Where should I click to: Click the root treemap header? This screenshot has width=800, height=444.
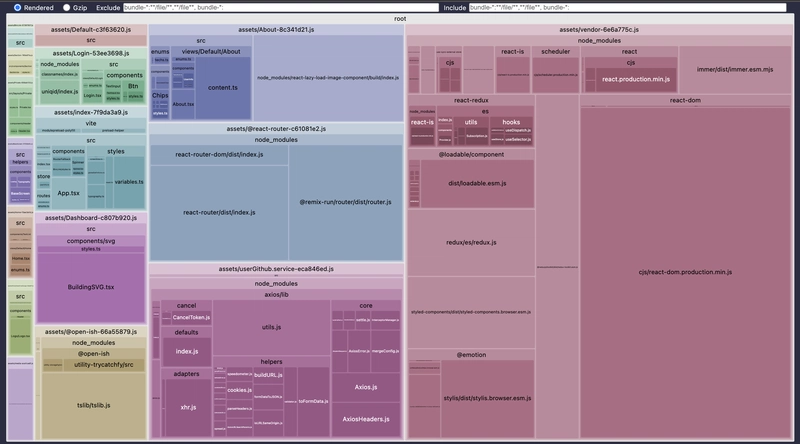[x=400, y=19]
